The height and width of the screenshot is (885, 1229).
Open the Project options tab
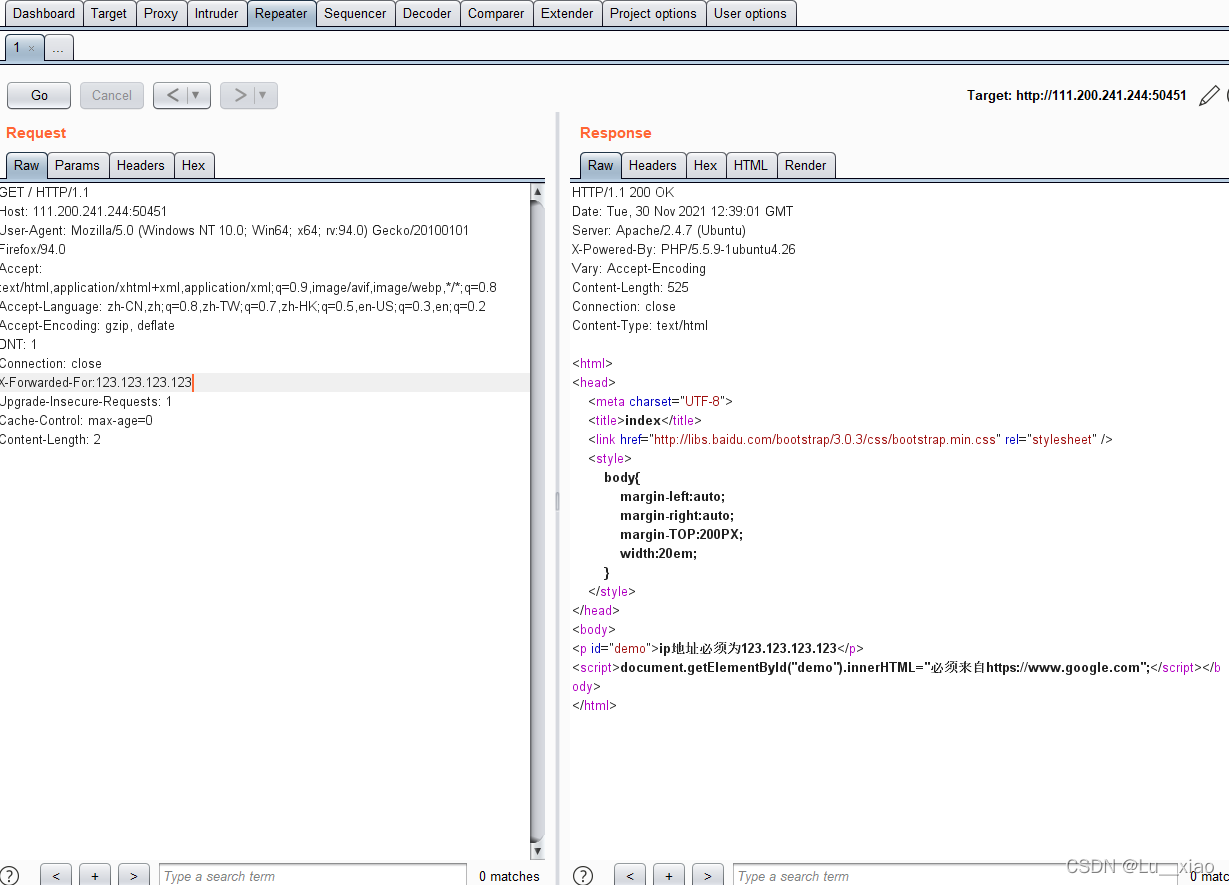coord(653,13)
